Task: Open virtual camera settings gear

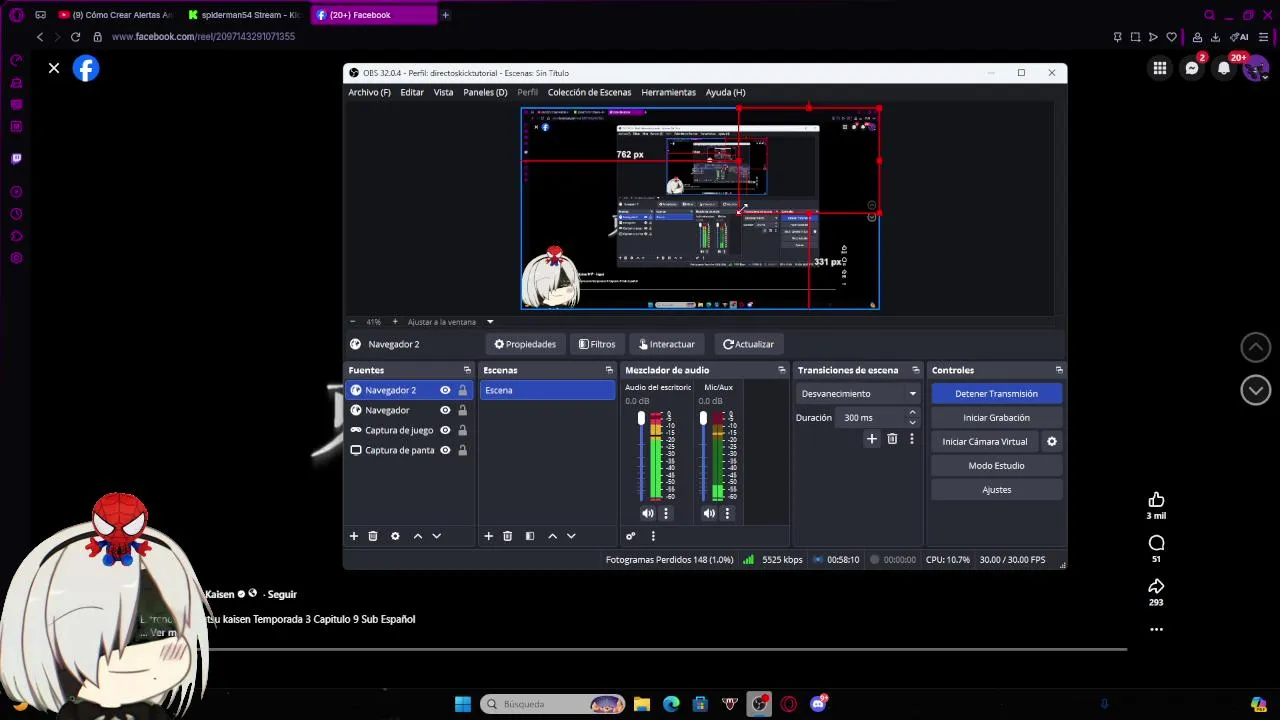Action: [1051, 441]
